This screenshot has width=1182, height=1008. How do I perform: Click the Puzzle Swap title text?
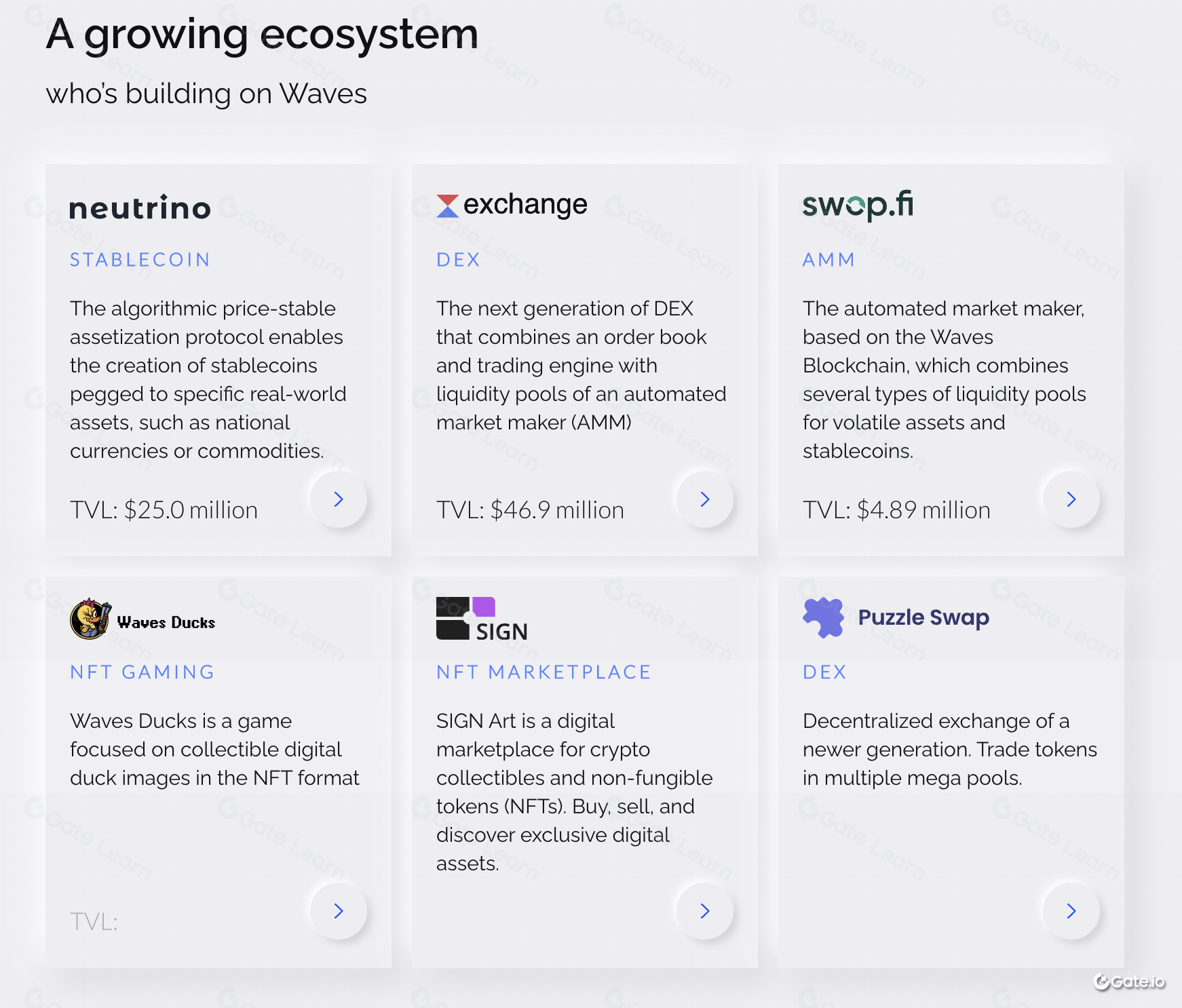[x=923, y=617]
